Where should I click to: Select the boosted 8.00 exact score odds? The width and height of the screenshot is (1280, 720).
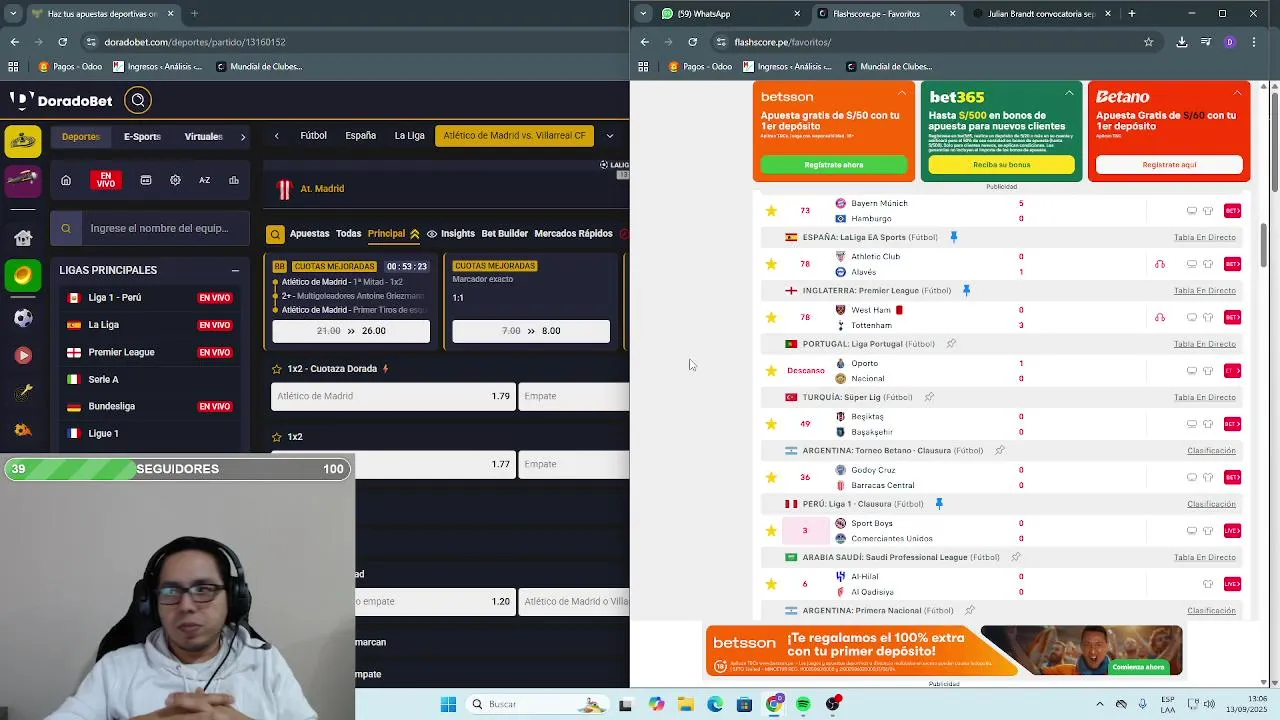[531, 331]
